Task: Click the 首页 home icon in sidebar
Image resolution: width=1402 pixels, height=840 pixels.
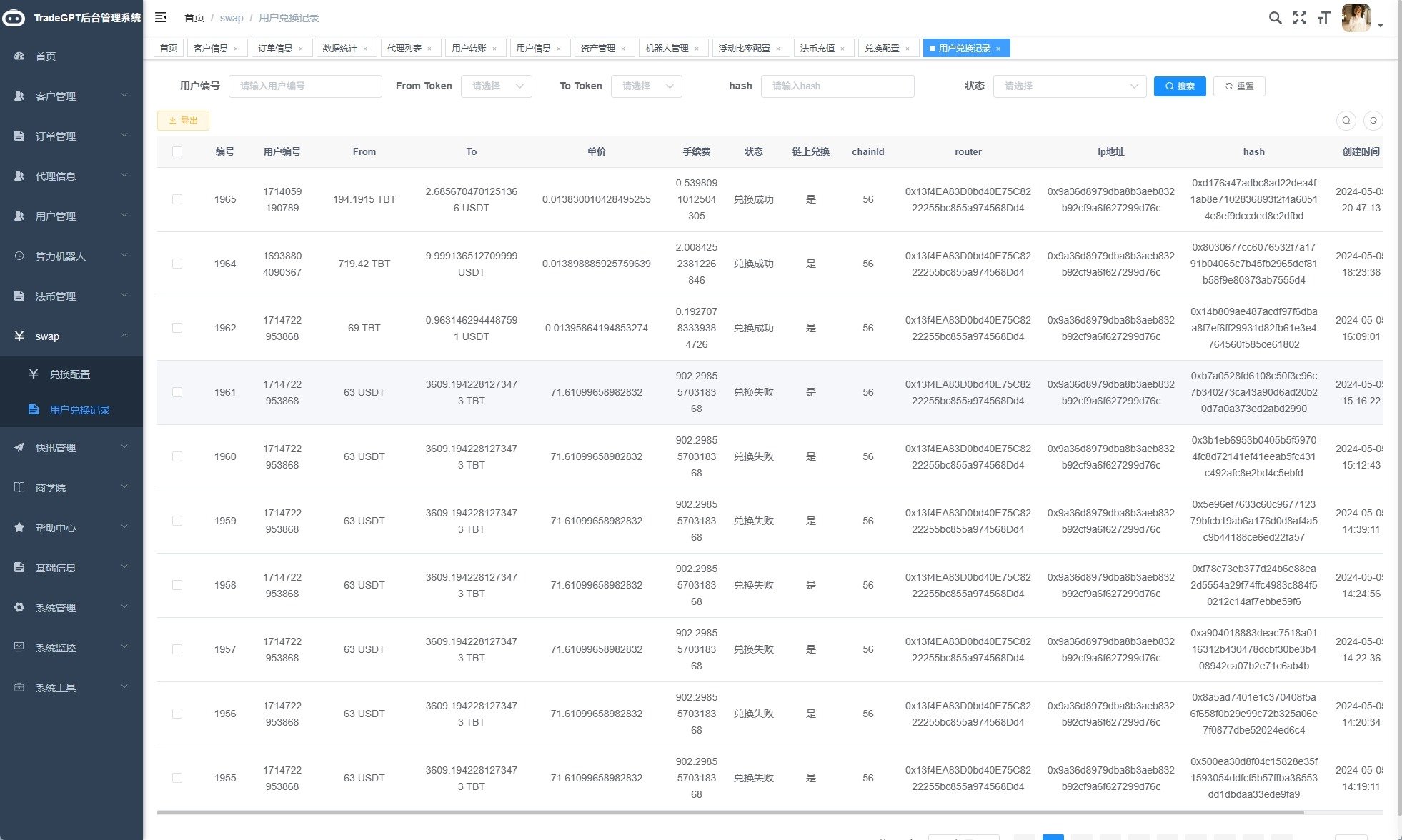Action: click(19, 56)
